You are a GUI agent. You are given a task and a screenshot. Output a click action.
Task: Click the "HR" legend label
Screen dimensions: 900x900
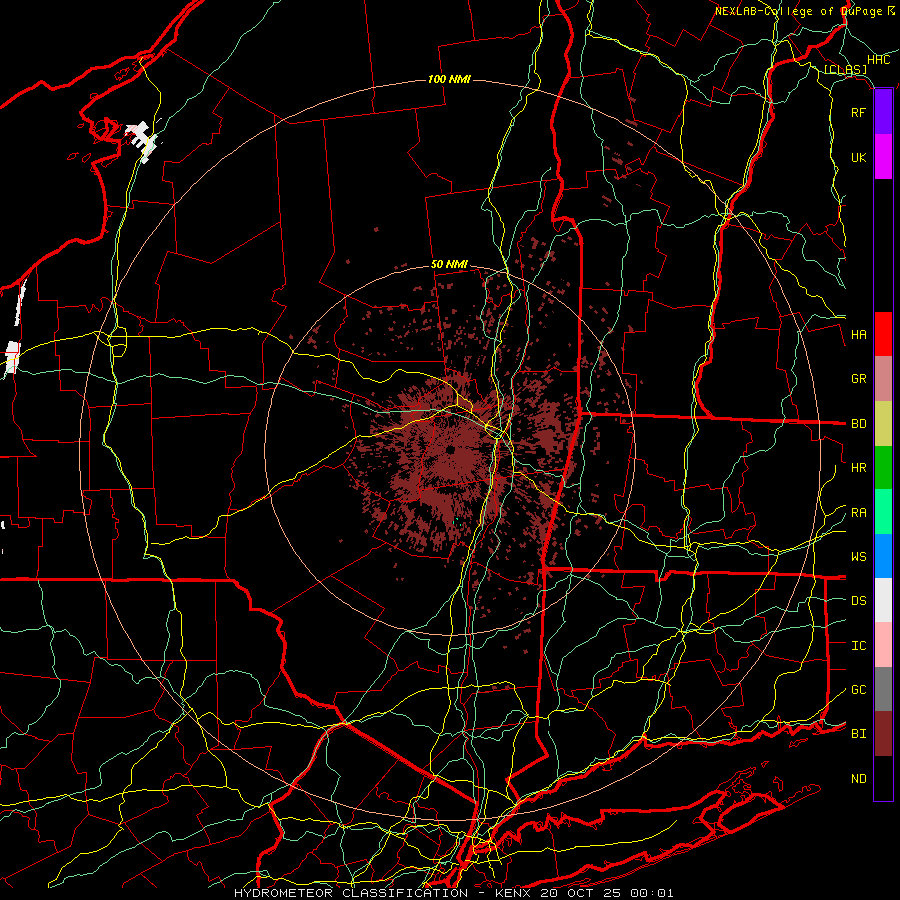(x=858, y=468)
